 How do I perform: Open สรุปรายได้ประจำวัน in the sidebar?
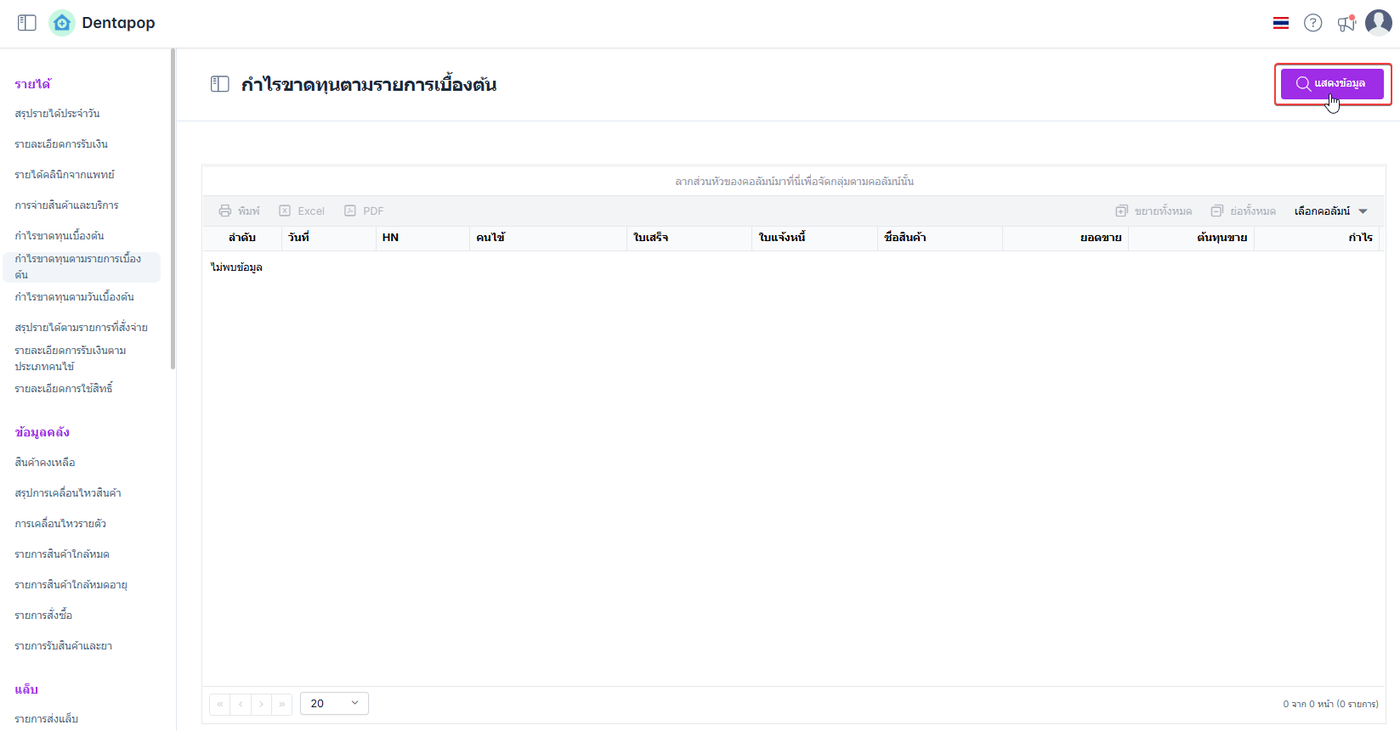(57, 114)
